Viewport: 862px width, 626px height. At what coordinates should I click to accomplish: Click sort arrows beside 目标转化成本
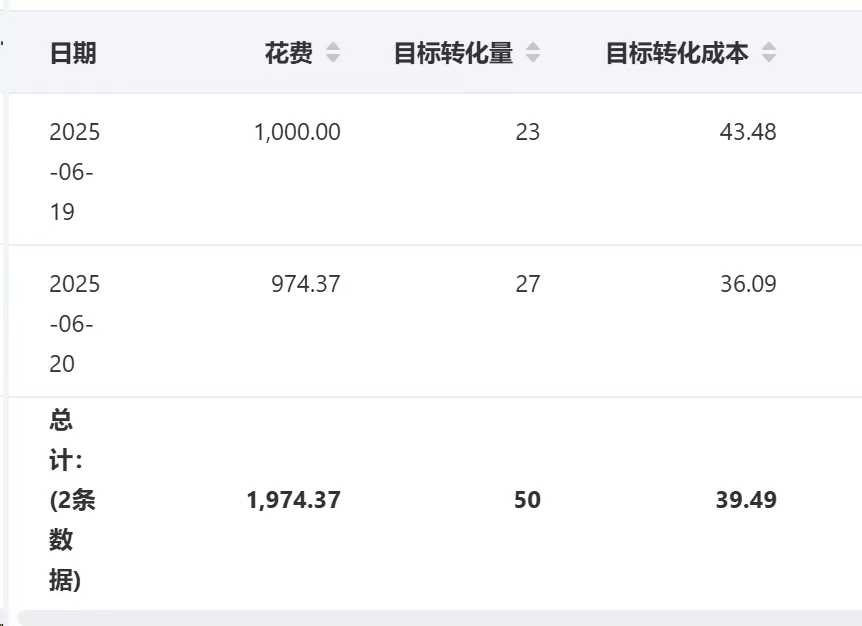click(x=768, y=54)
